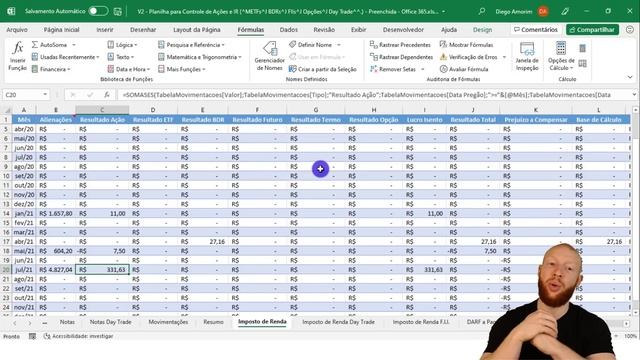
Task: Select cell R$ 4.827,04
Action: [x=56, y=269]
